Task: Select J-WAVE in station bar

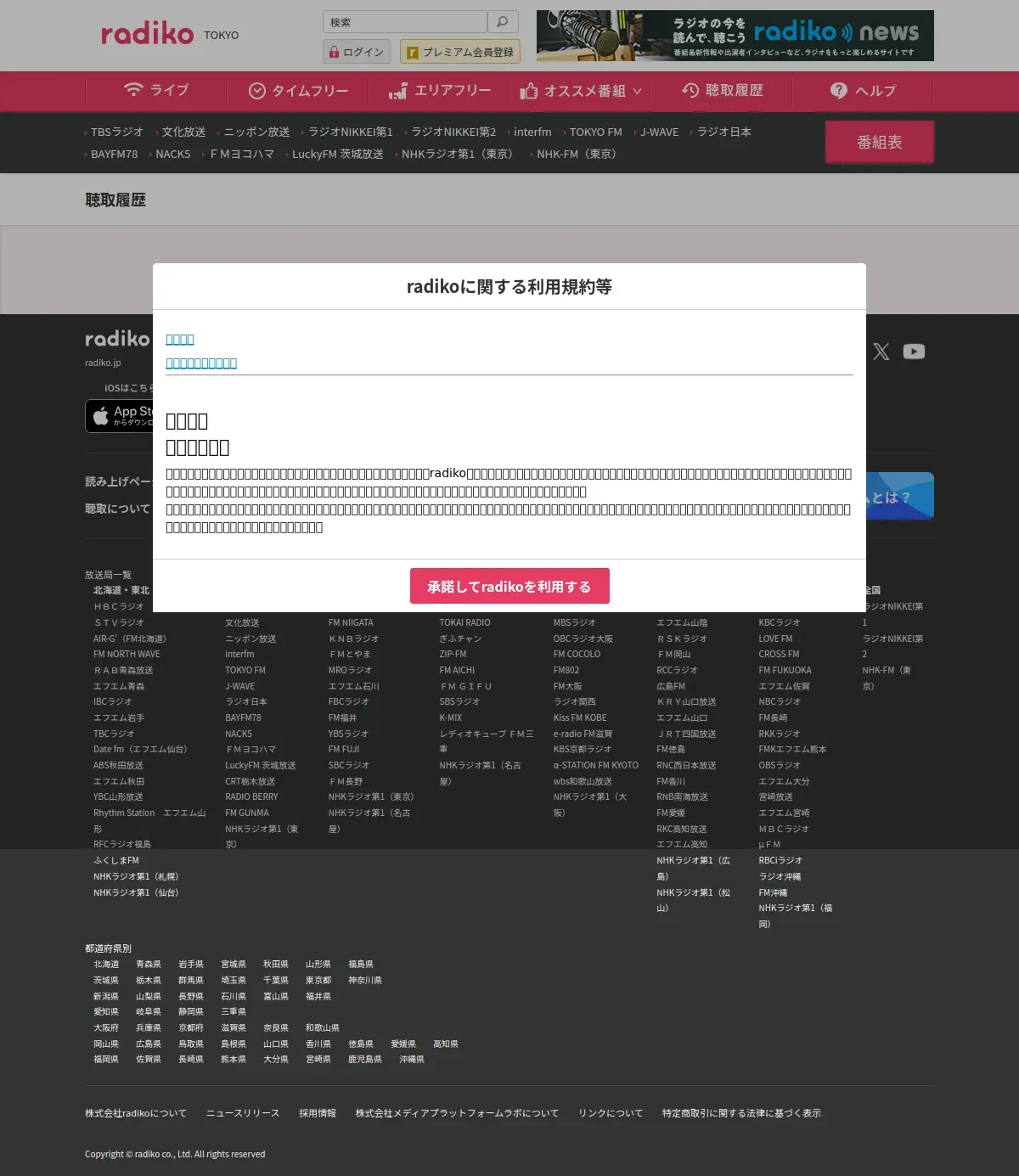Action: click(660, 132)
